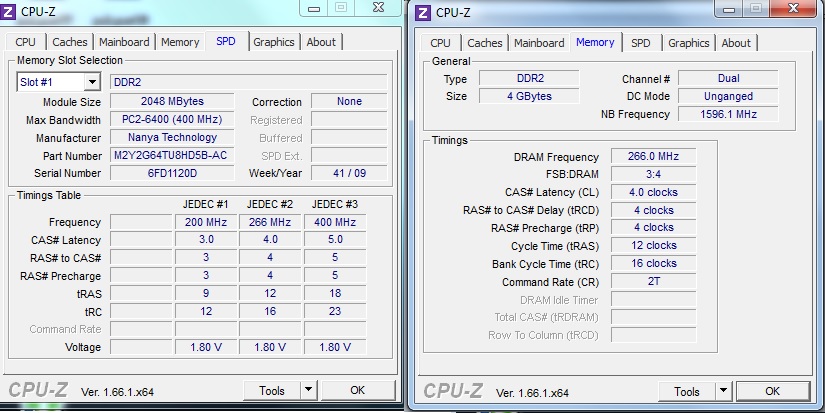Open the Caches tab in the left CPU-Z window

69,42
